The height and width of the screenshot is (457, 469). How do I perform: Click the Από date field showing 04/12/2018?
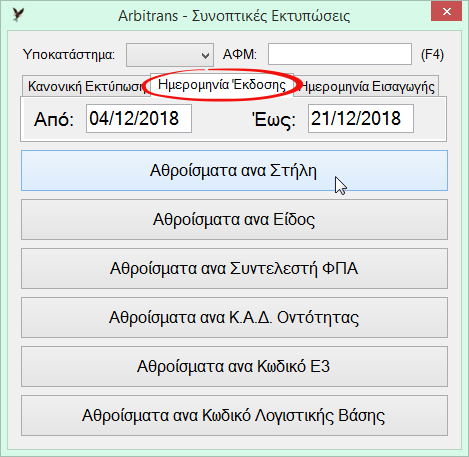coord(139,119)
